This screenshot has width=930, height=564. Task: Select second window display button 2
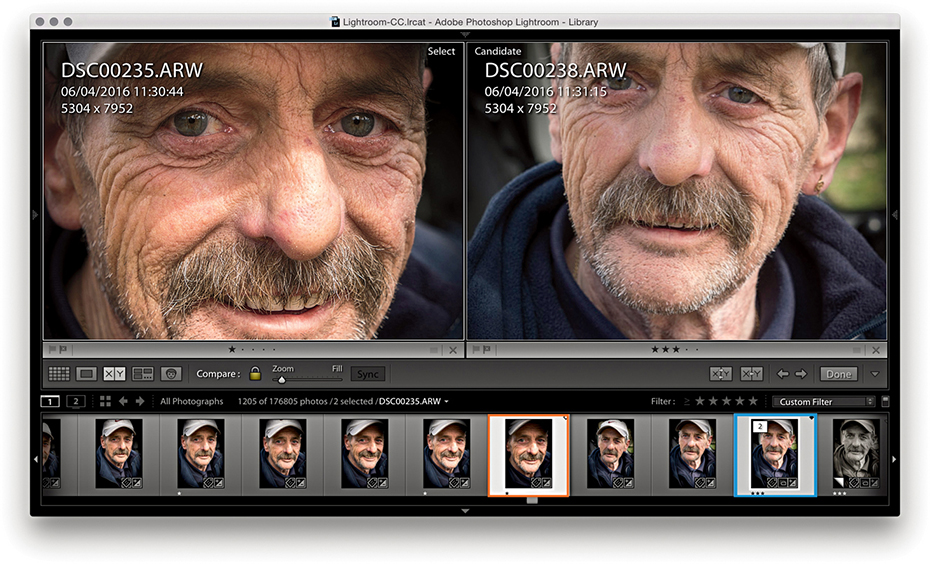click(75, 401)
